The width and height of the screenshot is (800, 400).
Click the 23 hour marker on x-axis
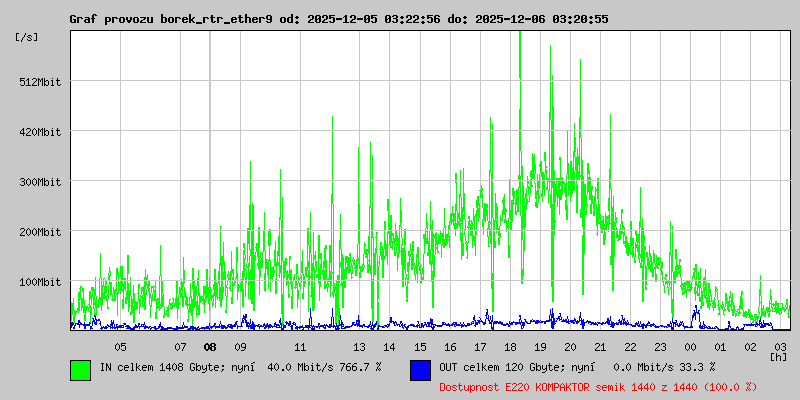[x=660, y=347]
